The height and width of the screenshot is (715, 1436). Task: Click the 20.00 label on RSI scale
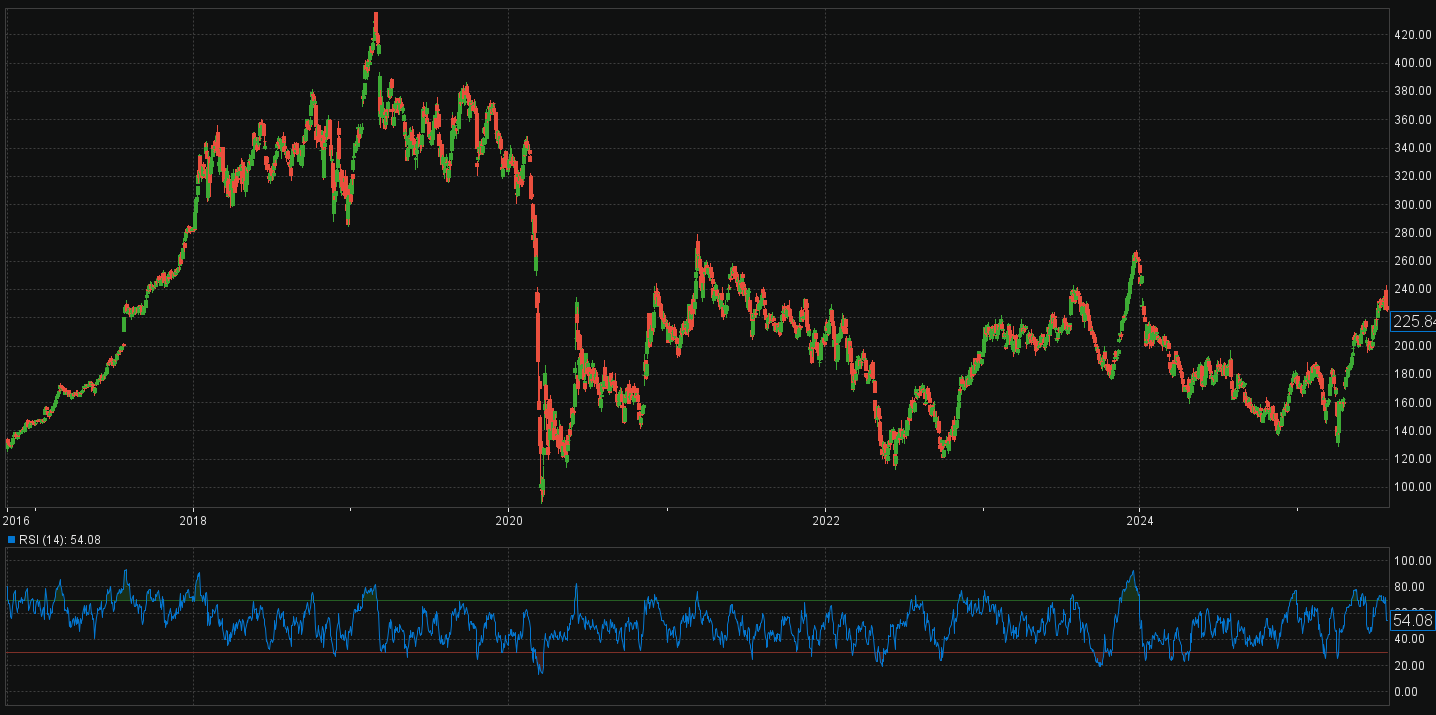coord(1410,666)
